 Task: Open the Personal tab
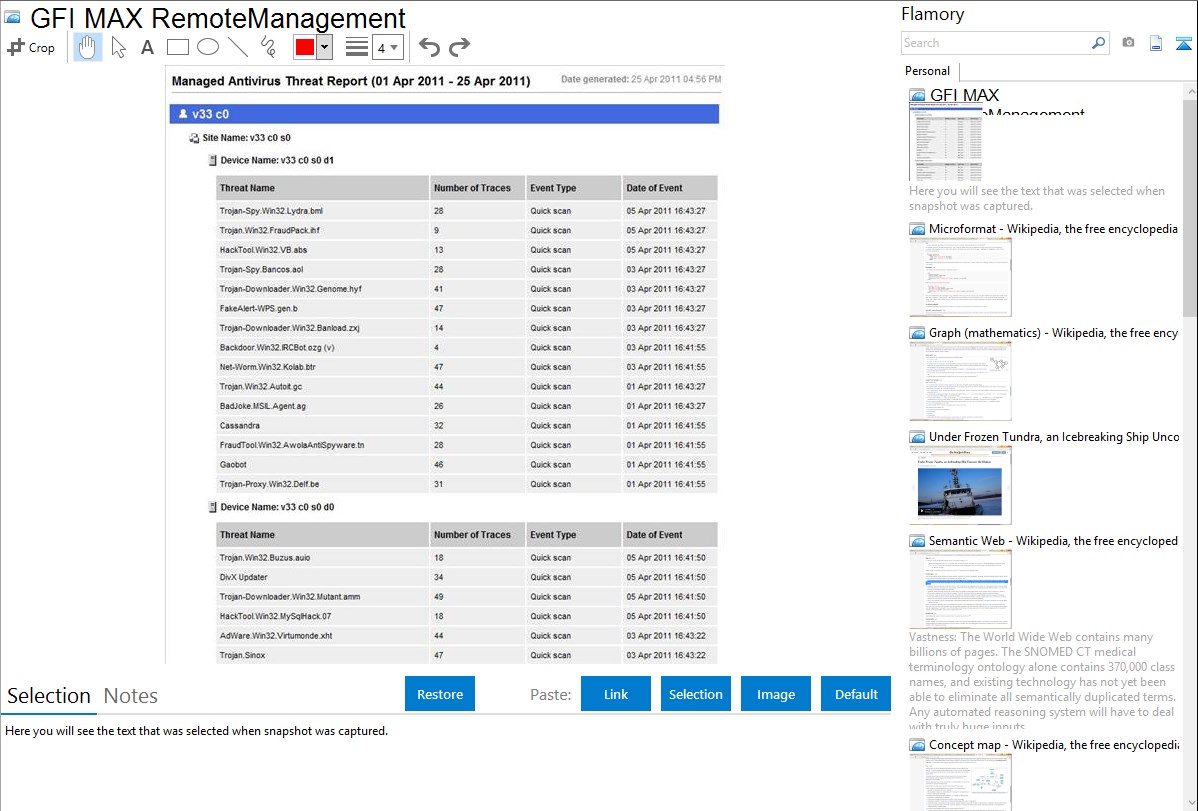click(x=928, y=71)
